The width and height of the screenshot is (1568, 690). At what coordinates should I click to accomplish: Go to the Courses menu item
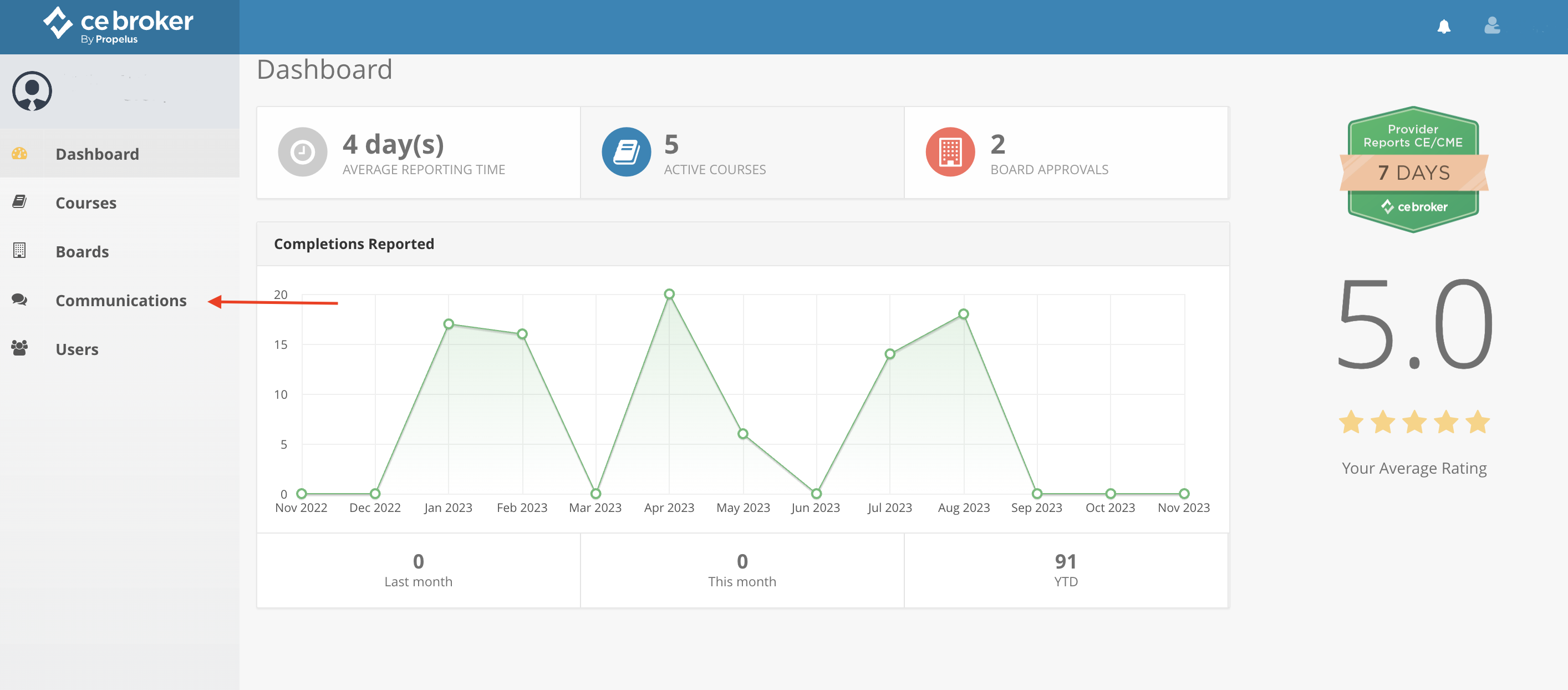pyautogui.click(x=86, y=203)
